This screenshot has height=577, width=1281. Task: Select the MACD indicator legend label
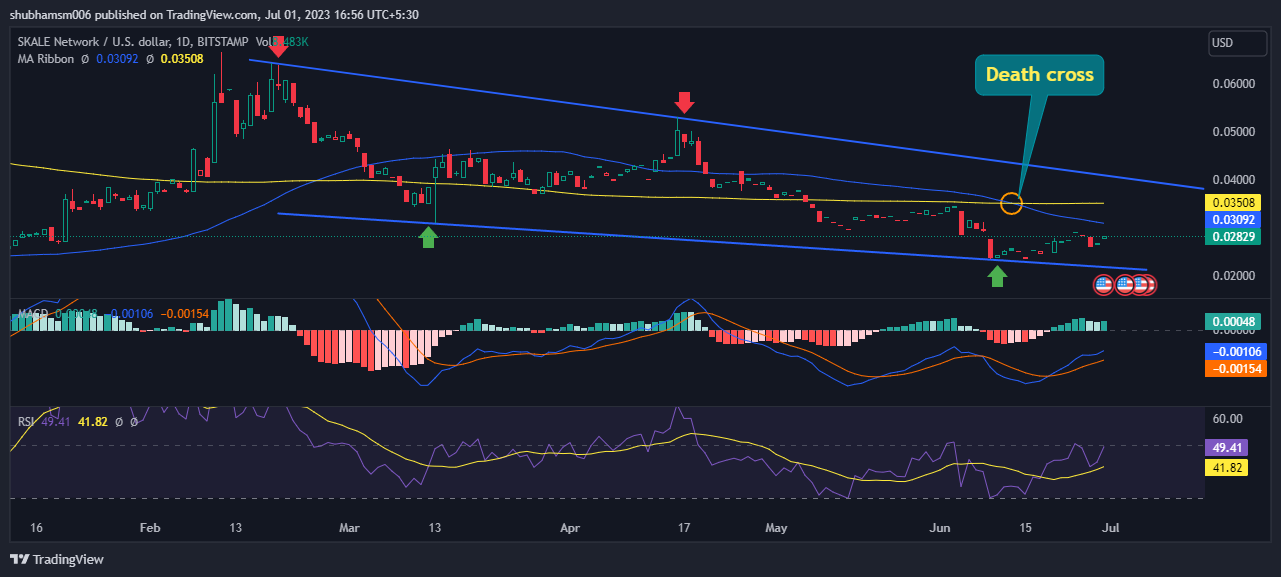pos(35,314)
